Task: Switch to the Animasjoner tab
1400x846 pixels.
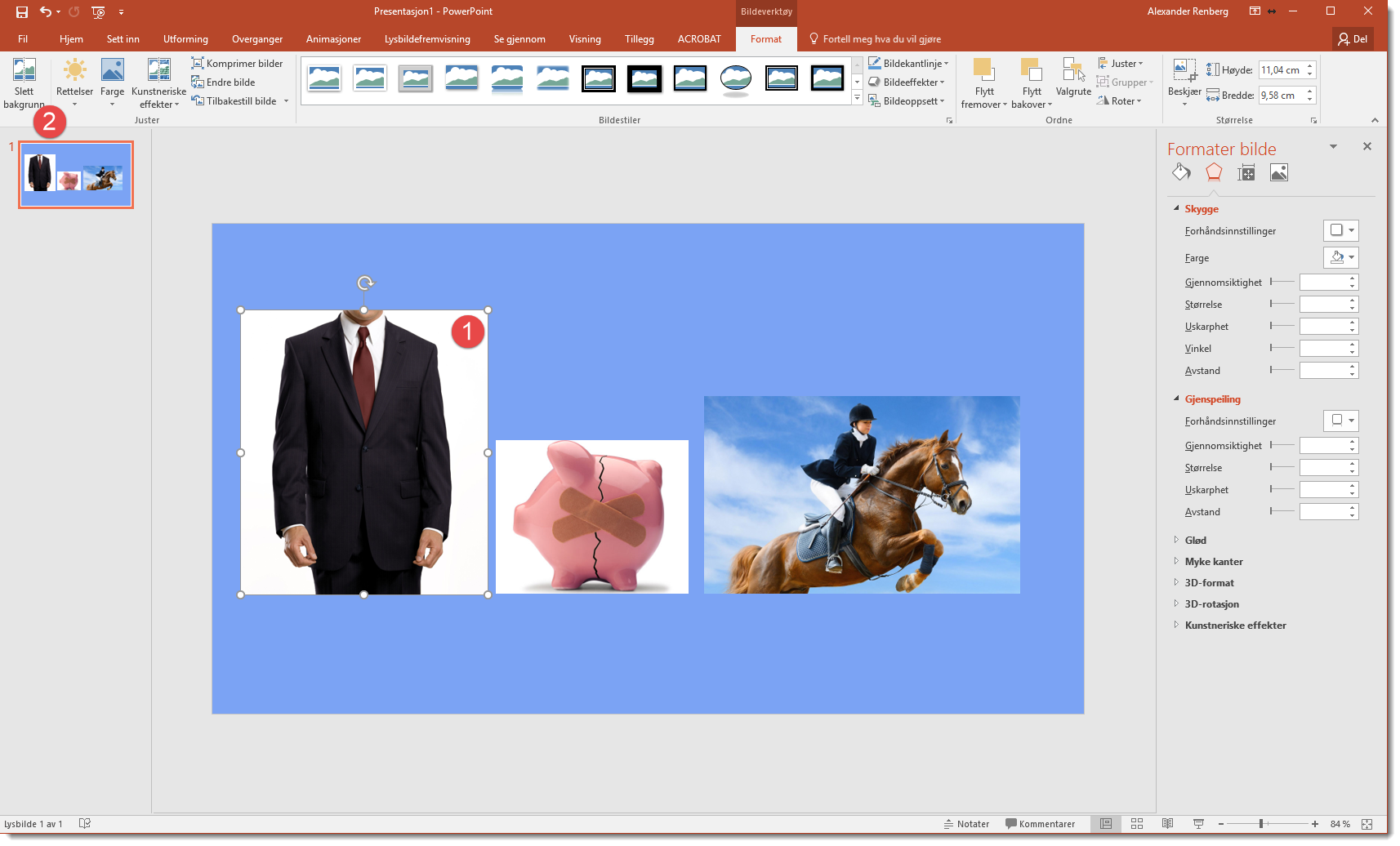Action: [x=333, y=39]
